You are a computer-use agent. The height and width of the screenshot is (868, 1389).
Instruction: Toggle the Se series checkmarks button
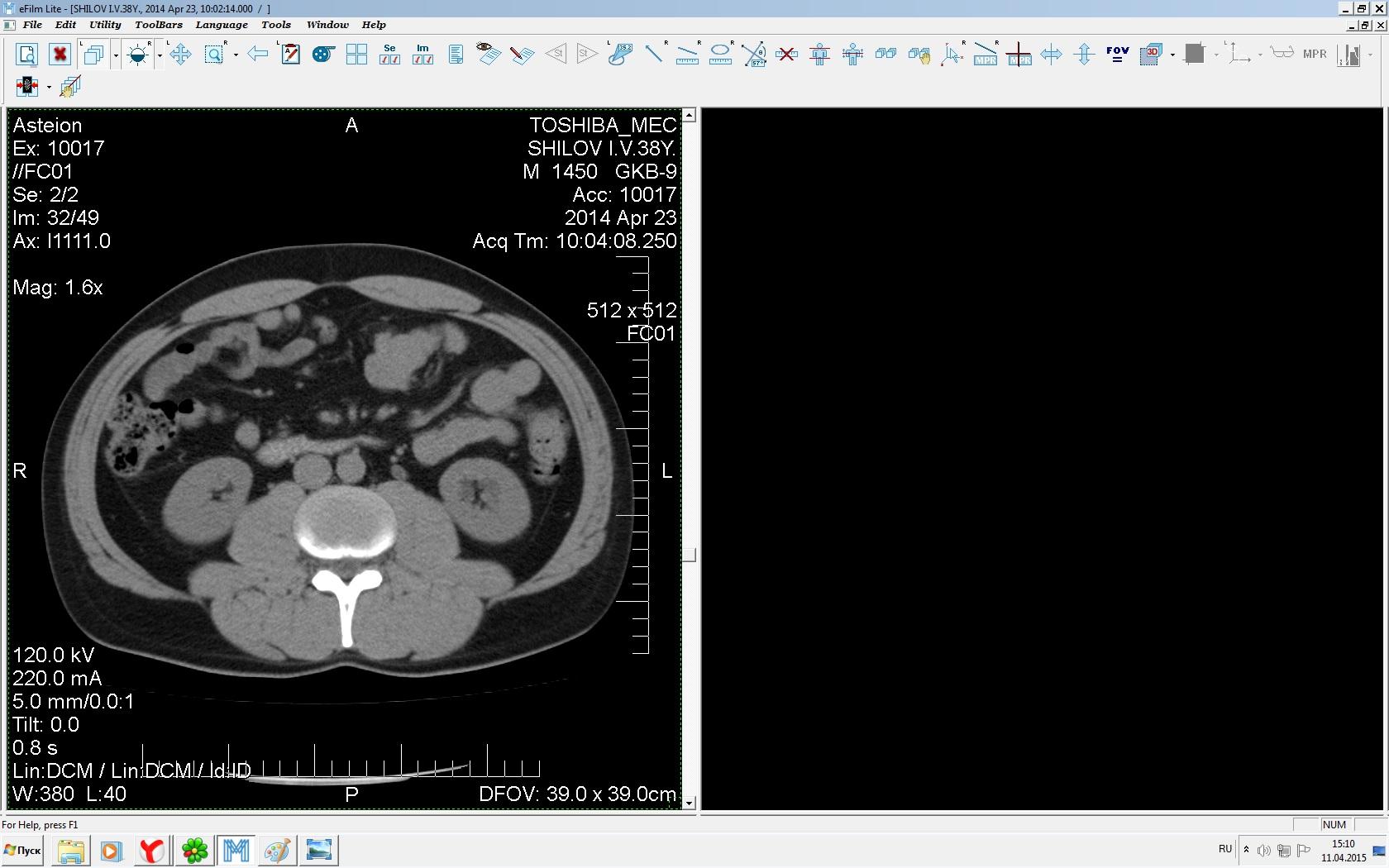point(389,55)
